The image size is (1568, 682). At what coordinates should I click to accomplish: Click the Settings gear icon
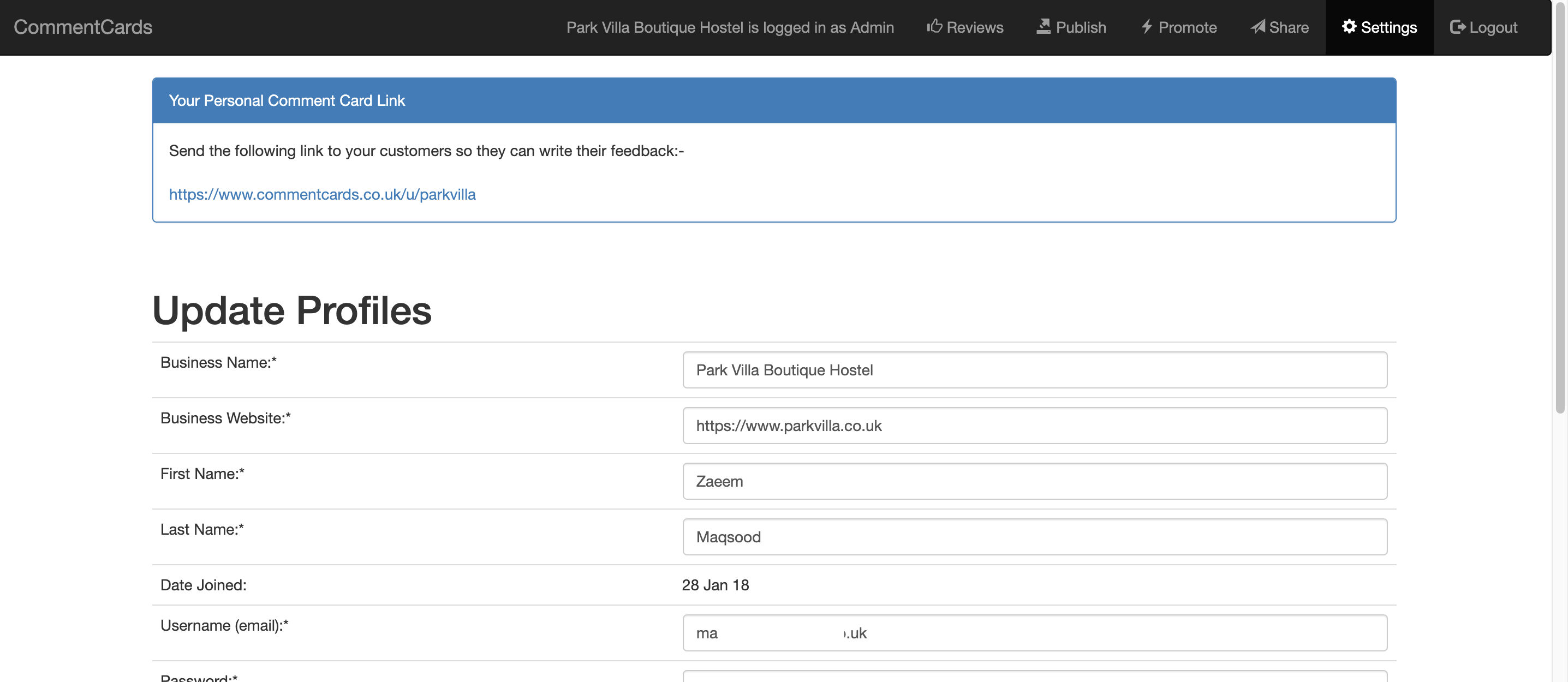1350,27
